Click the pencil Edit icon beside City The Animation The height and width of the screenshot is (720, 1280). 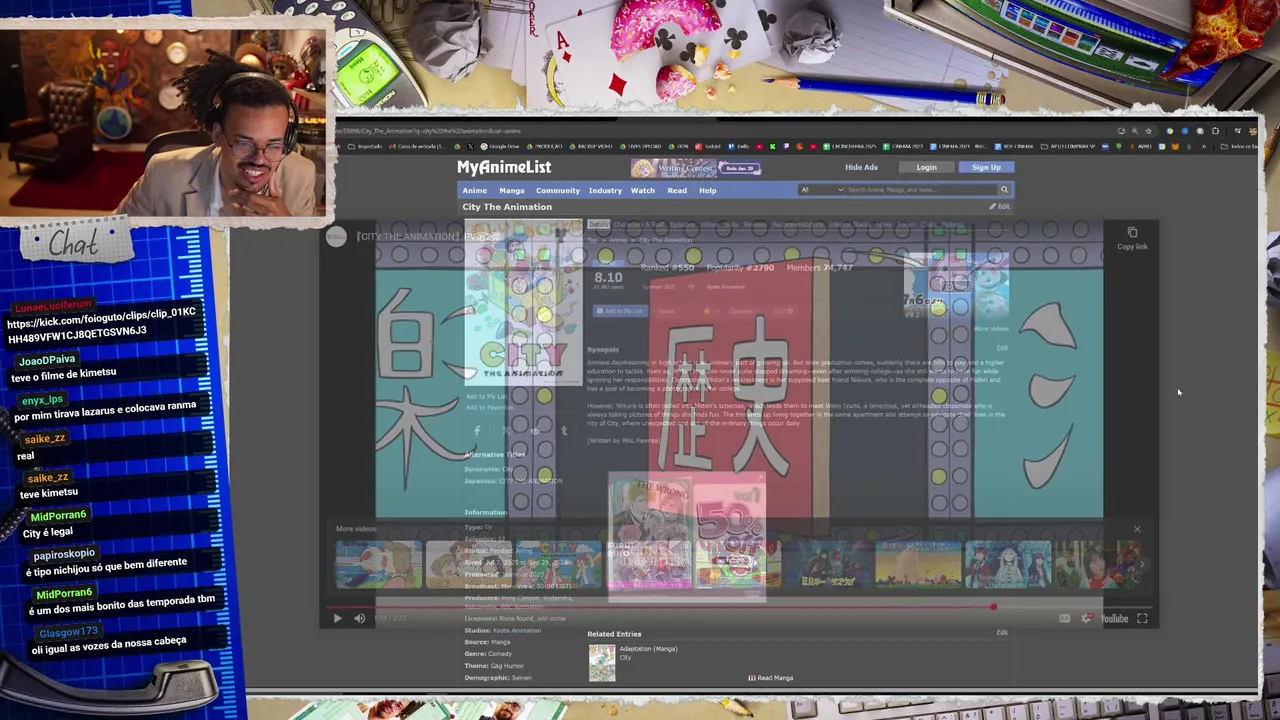click(999, 206)
